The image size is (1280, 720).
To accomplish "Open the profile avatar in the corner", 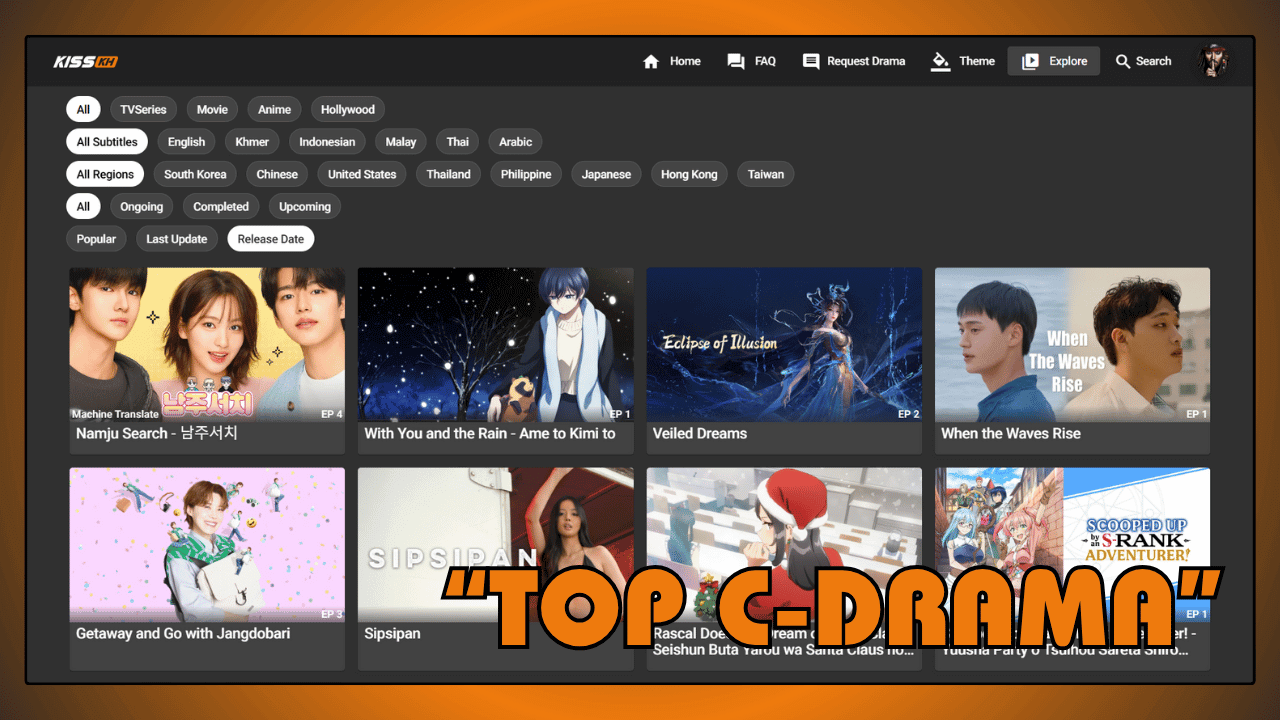I will (1212, 61).
